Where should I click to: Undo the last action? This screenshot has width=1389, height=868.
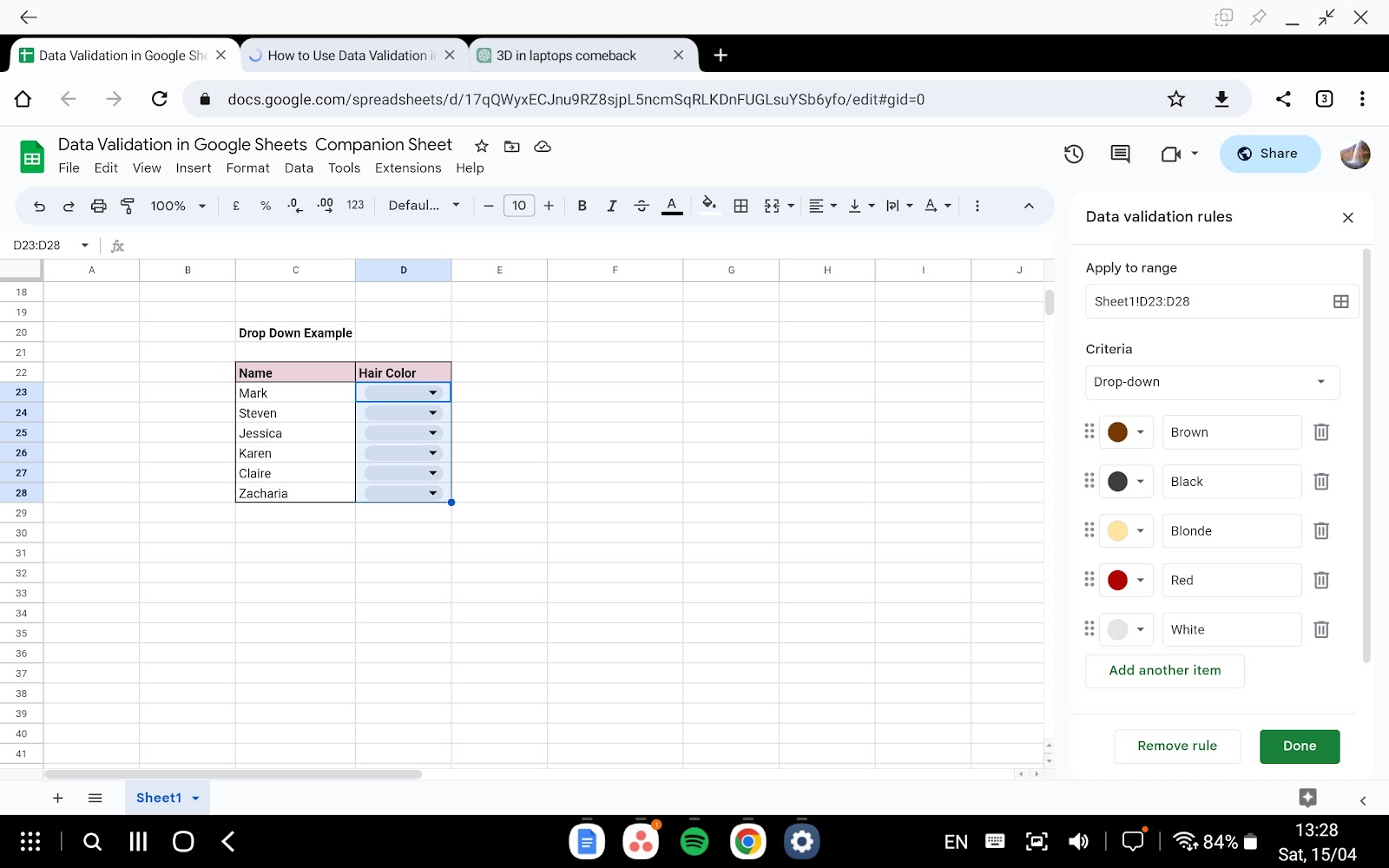39,206
